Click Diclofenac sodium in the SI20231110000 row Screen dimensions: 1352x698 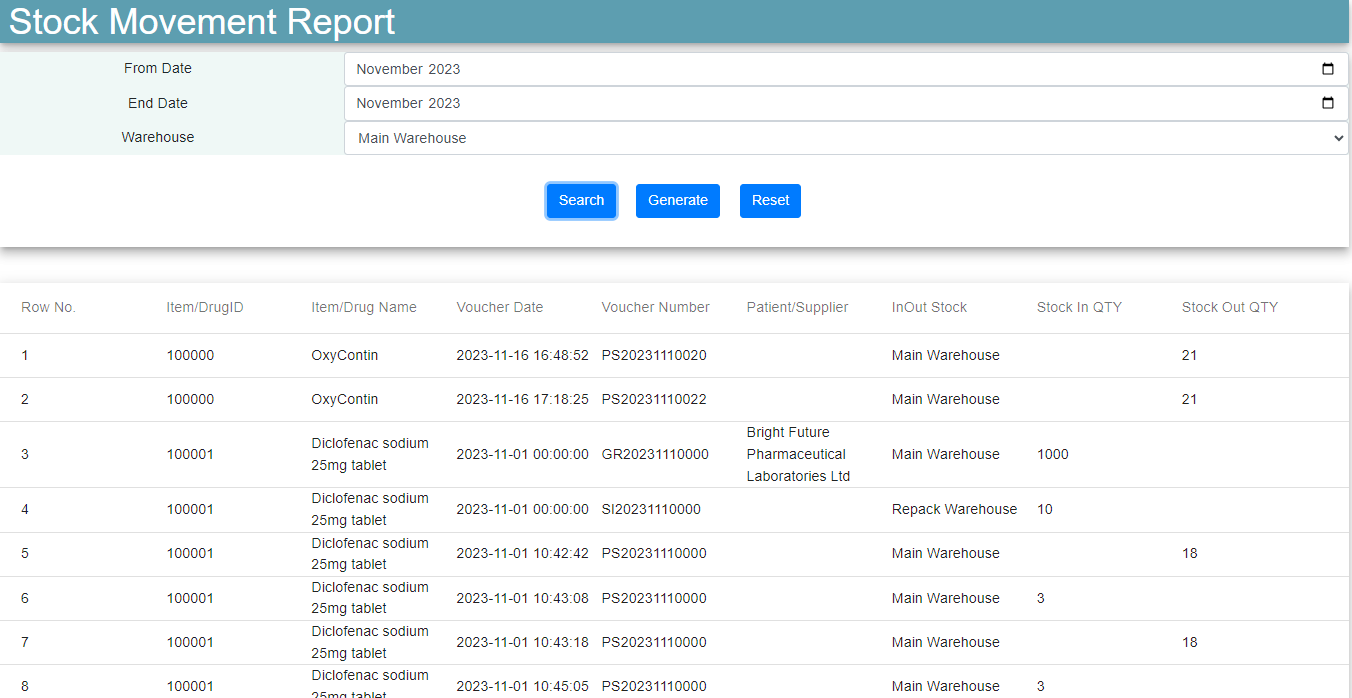[370, 509]
